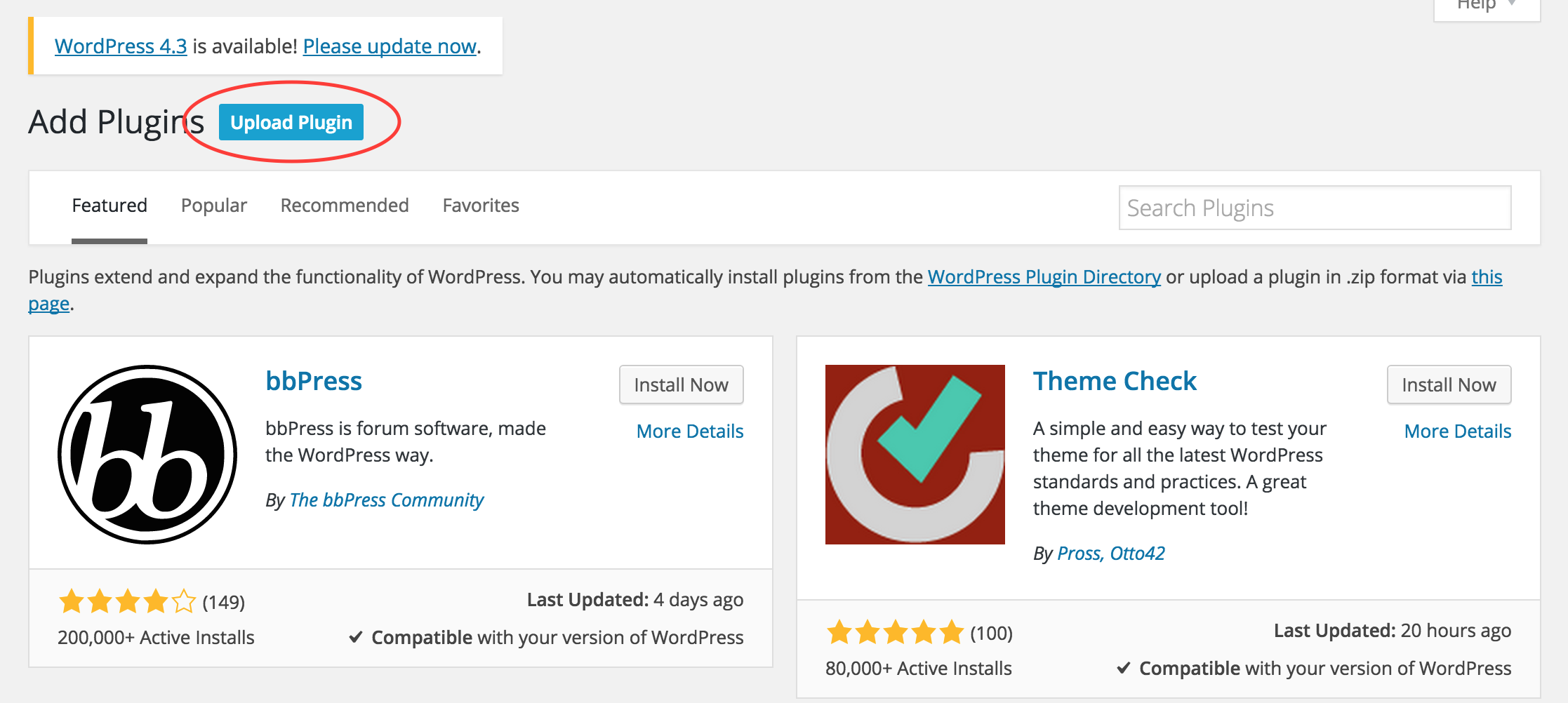Install the bbPress plugin now
Viewport: 1568px width, 703px height.
[x=681, y=384]
